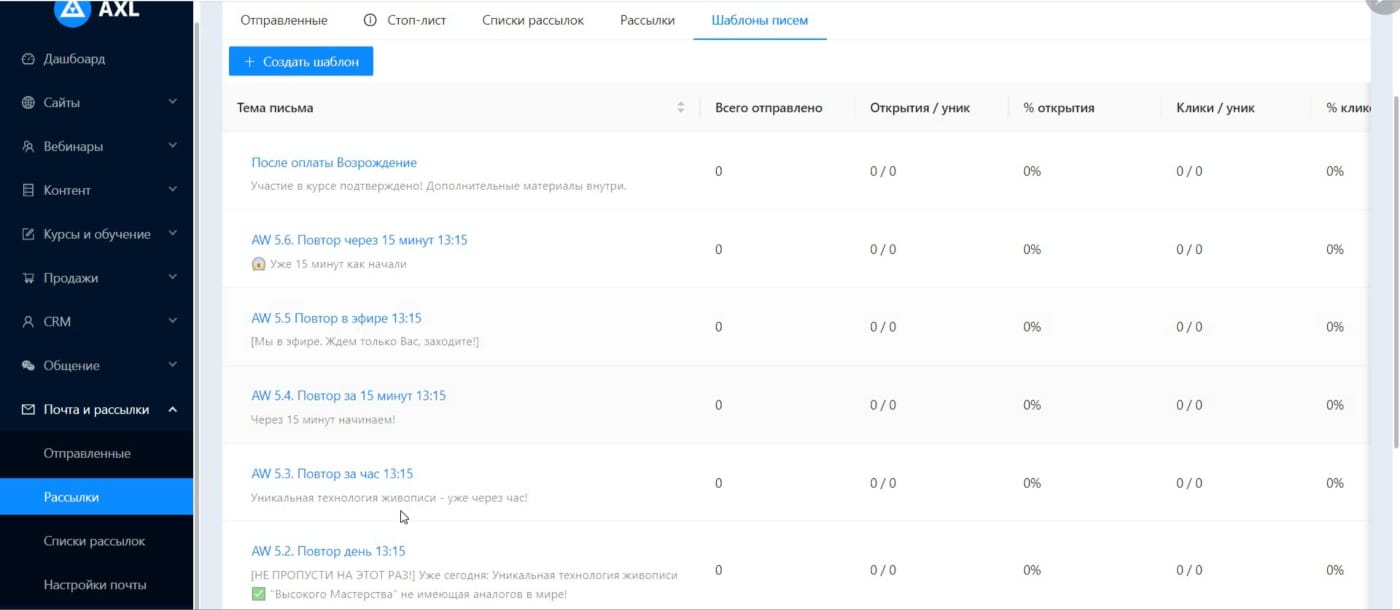Click the envelope icon beside Почта и рассылки
The image size is (1400, 610).
coord(28,410)
